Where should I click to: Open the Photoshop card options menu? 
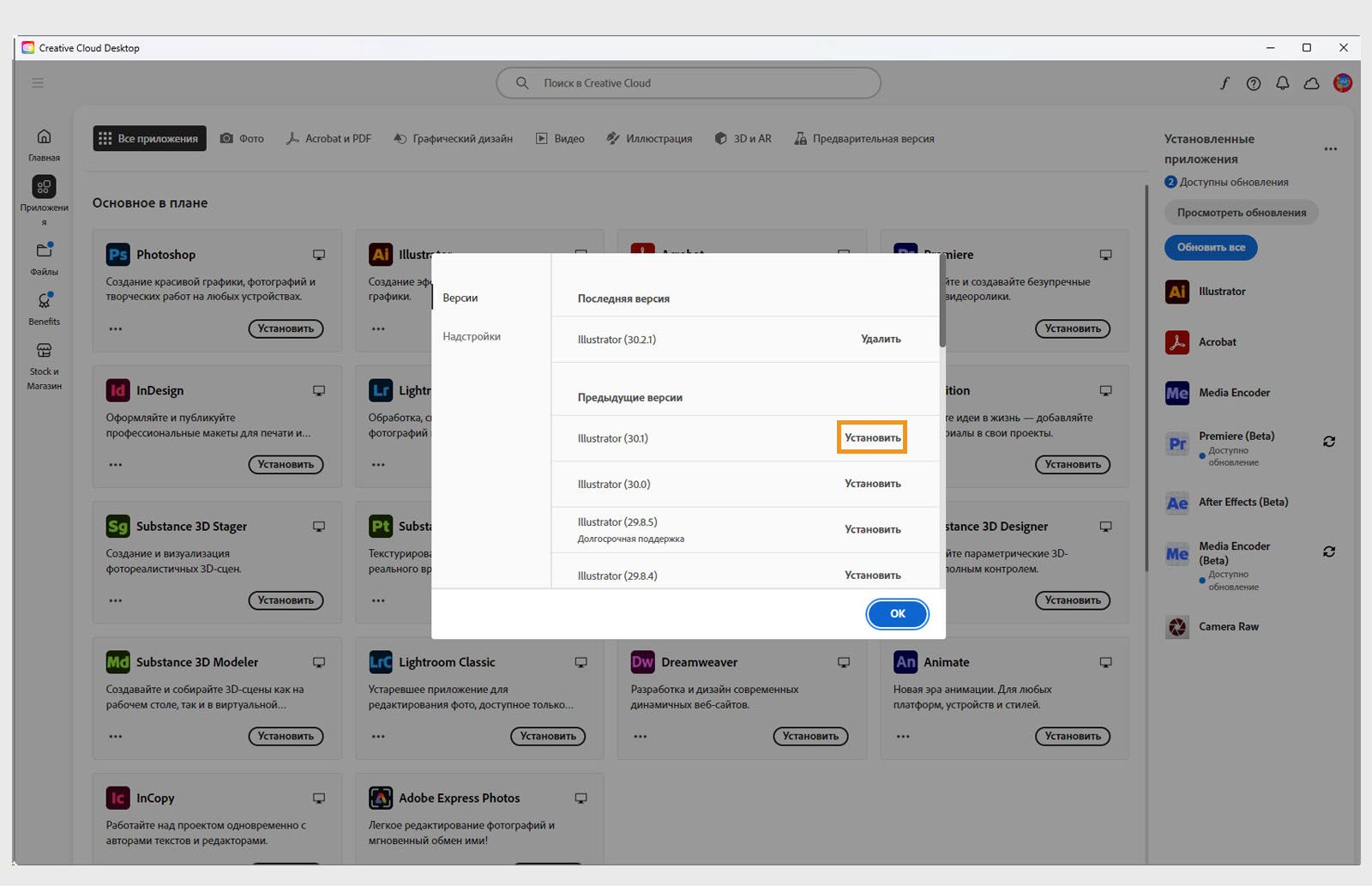115,328
